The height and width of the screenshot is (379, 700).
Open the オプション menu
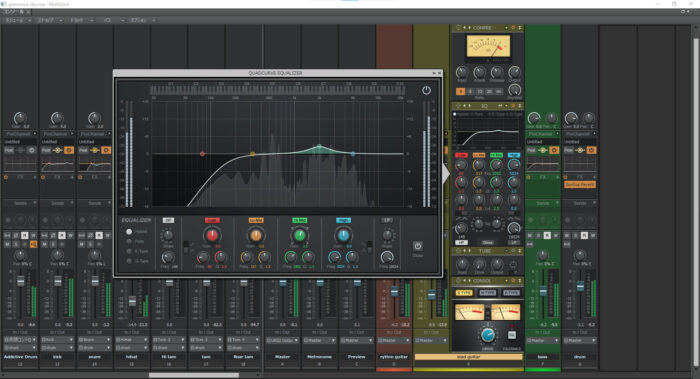point(142,20)
